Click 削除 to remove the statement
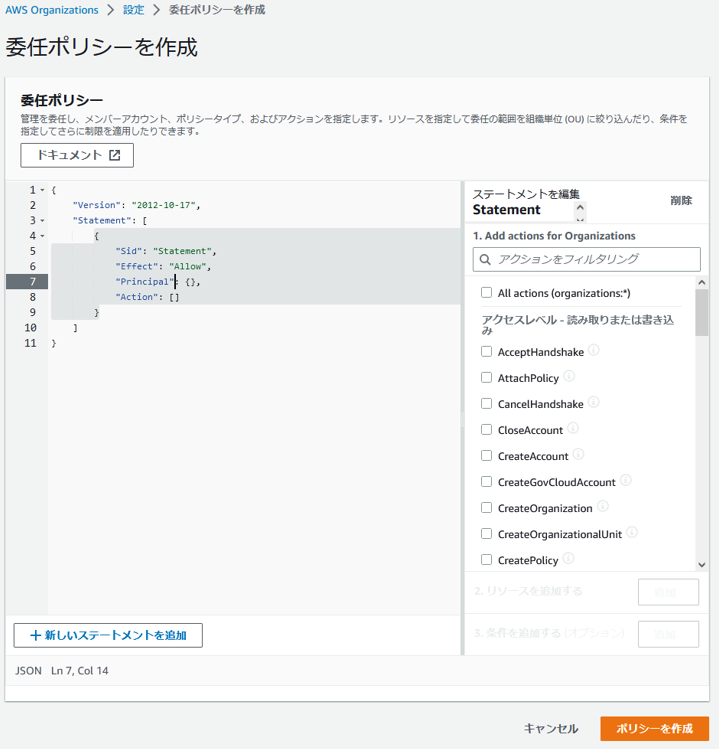 pyautogui.click(x=681, y=201)
